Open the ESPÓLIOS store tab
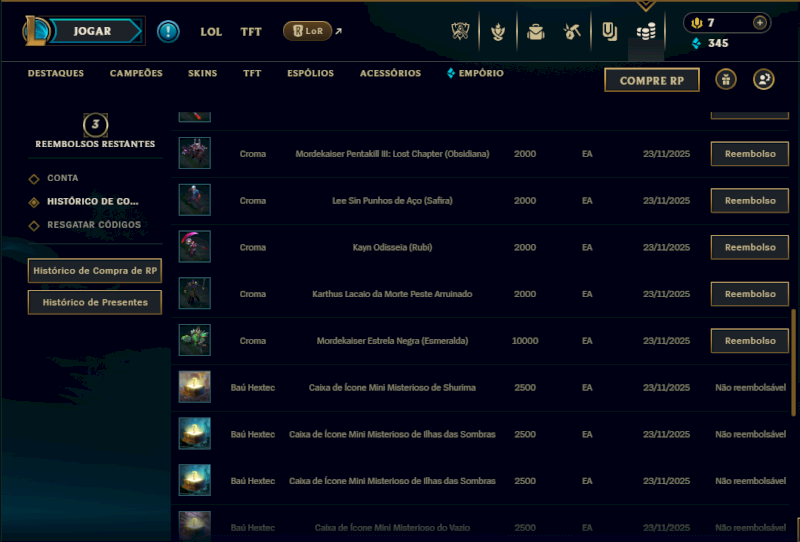 (x=310, y=73)
